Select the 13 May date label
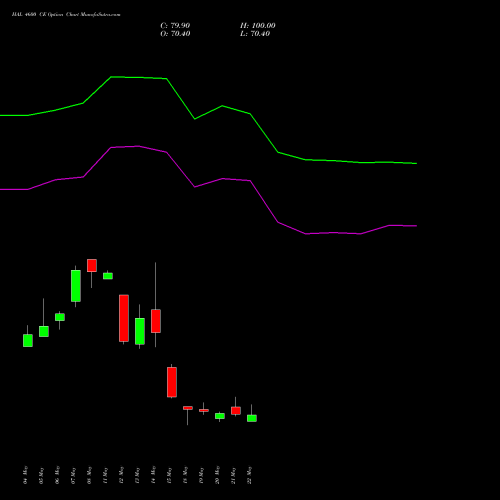This screenshot has width=500, height=500. pos(138,475)
